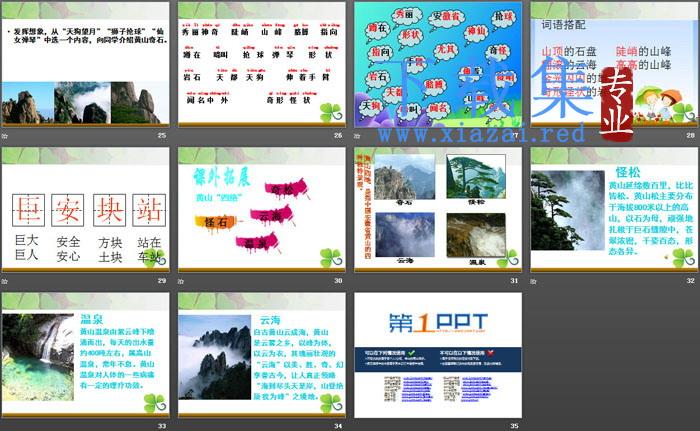Select slide 30 课外拓展 thumbnail

(x=262, y=209)
